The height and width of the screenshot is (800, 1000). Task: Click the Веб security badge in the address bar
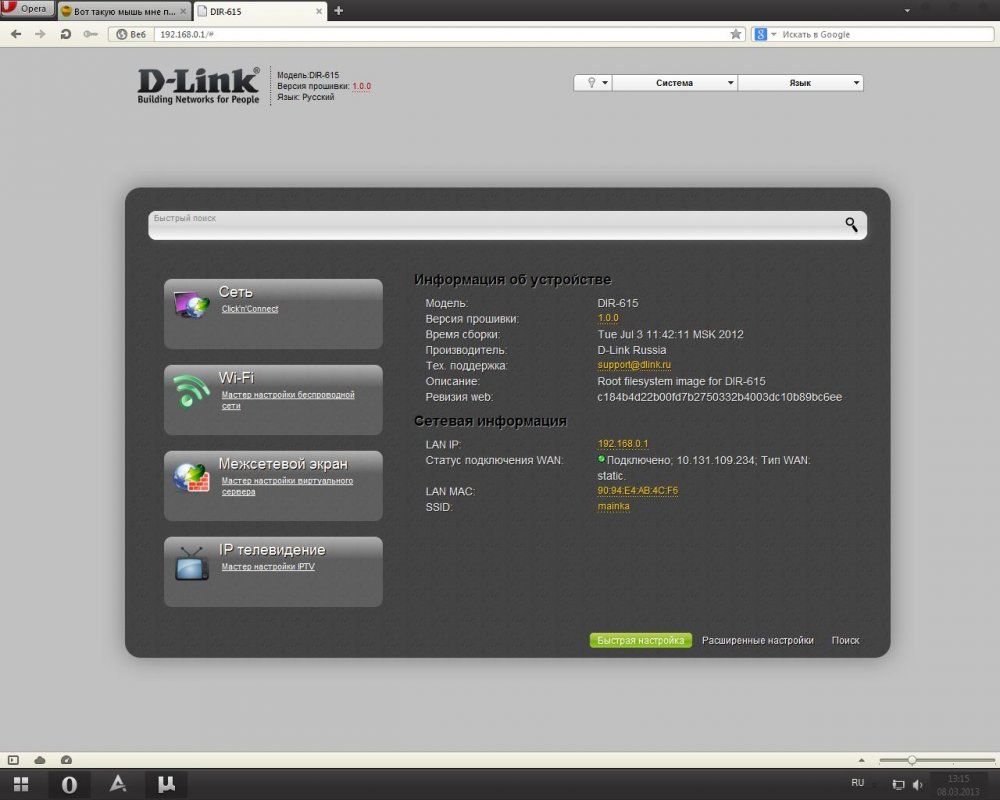(131, 34)
